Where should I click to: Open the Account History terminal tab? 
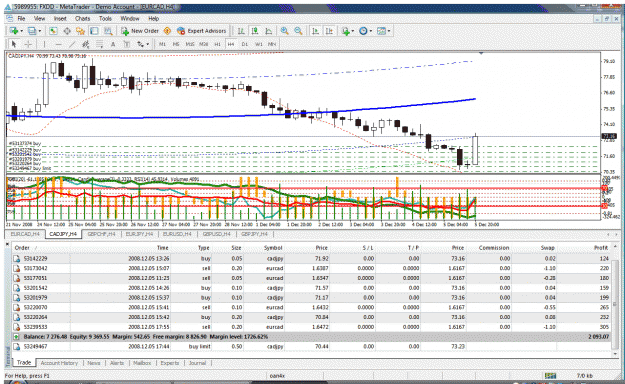[x=59, y=363]
